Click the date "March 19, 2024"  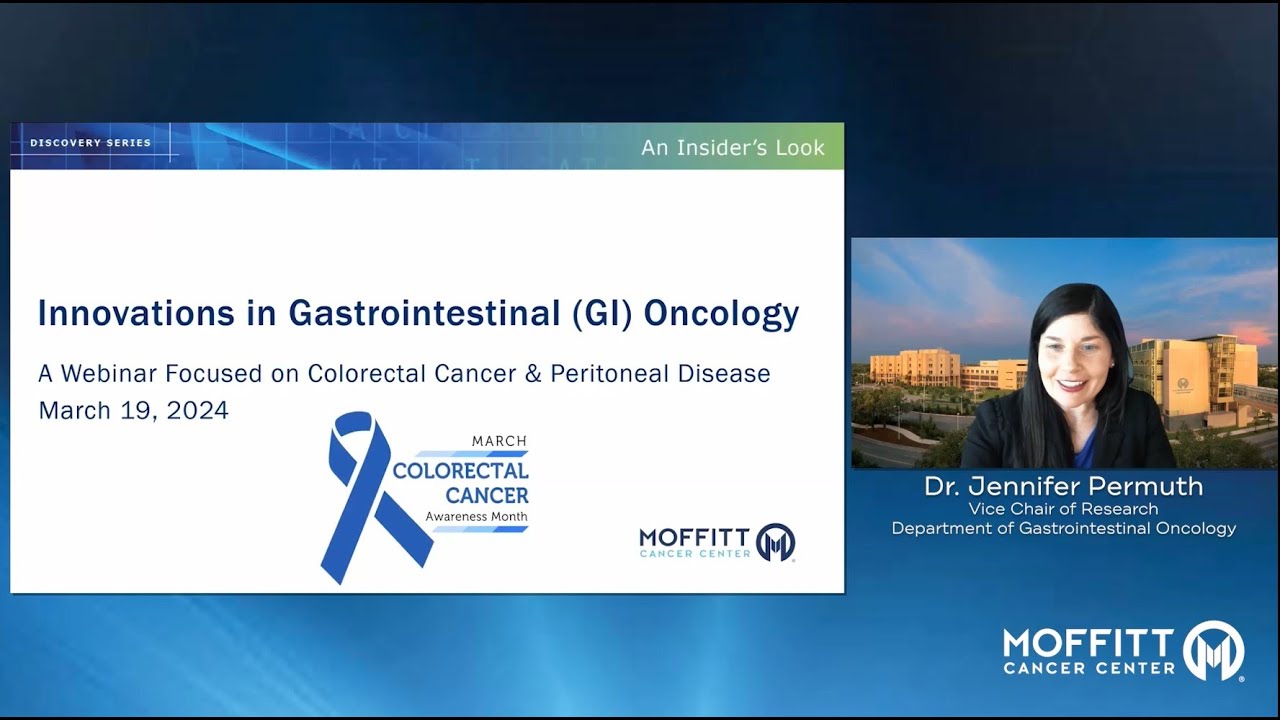(x=133, y=410)
